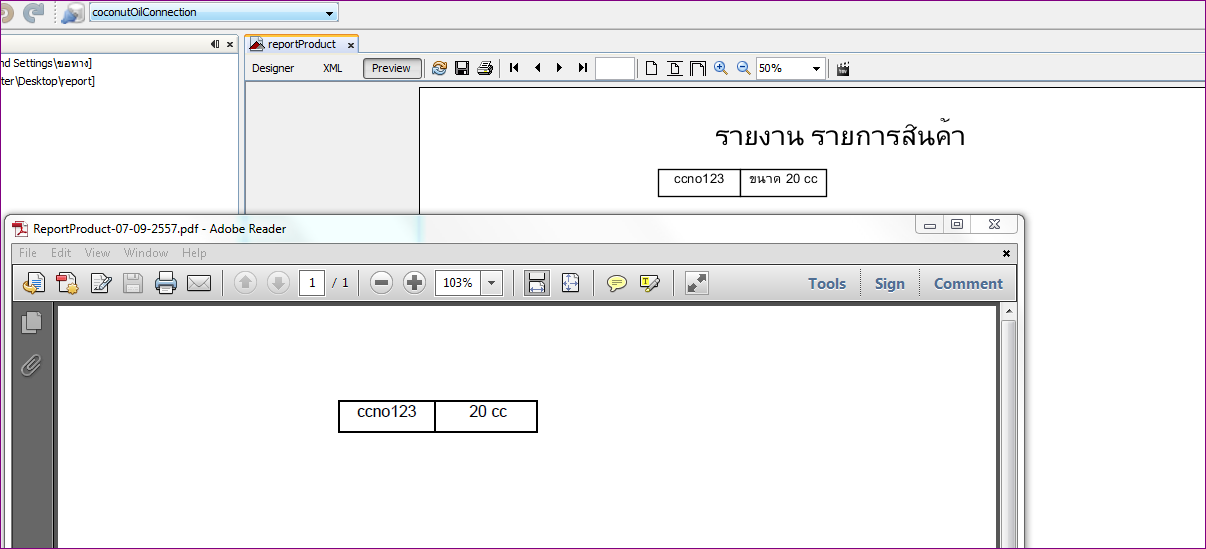Go to previous page in preview

[x=537, y=68]
